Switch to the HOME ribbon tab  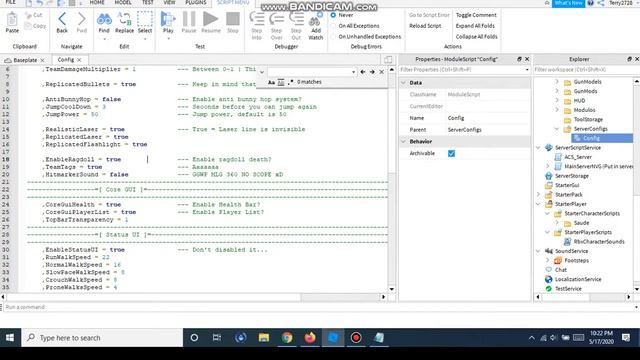coord(97,2)
